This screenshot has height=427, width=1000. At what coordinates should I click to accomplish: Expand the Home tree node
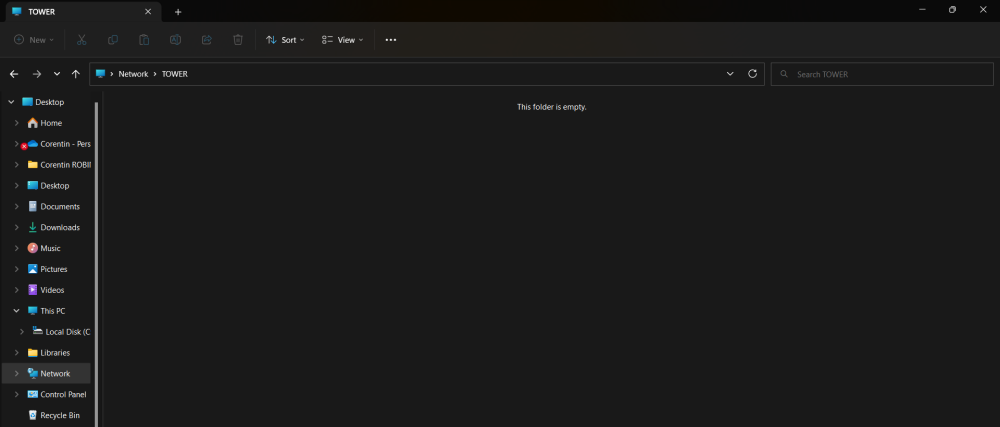[x=17, y=123]
